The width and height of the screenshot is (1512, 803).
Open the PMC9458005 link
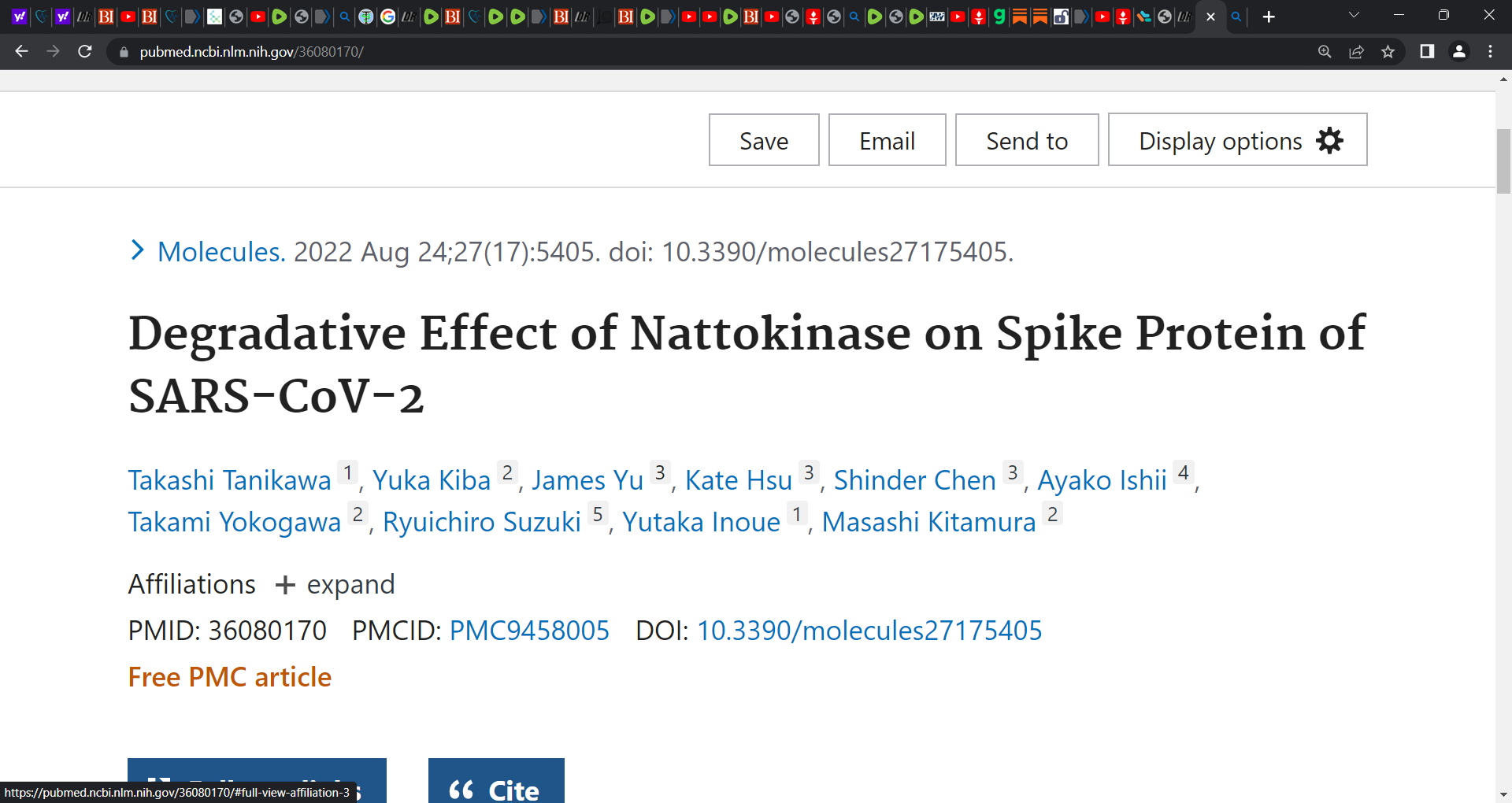pos(529,631)
